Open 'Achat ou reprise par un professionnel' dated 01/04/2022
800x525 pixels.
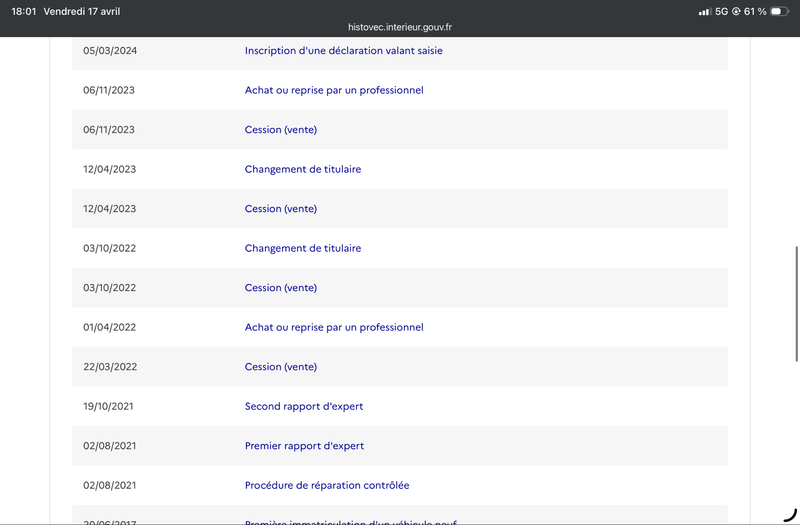[x=334, y=327]
